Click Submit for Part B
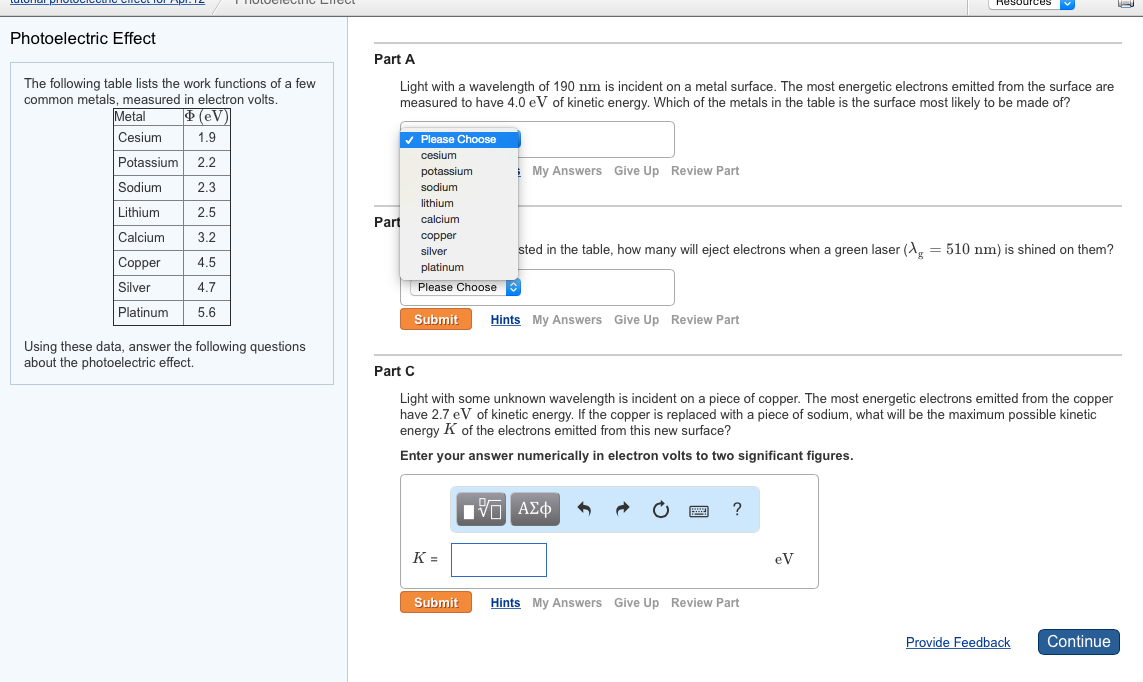This screenshot has width=1143, height=682. coord(436,319)
